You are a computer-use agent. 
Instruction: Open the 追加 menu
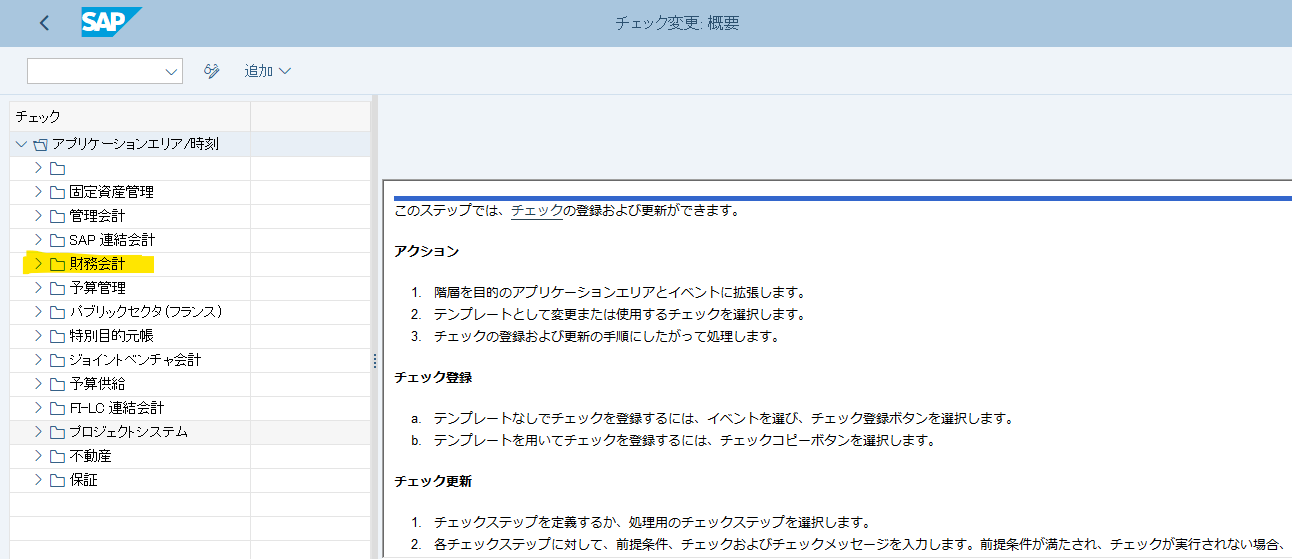click(267, 71)
